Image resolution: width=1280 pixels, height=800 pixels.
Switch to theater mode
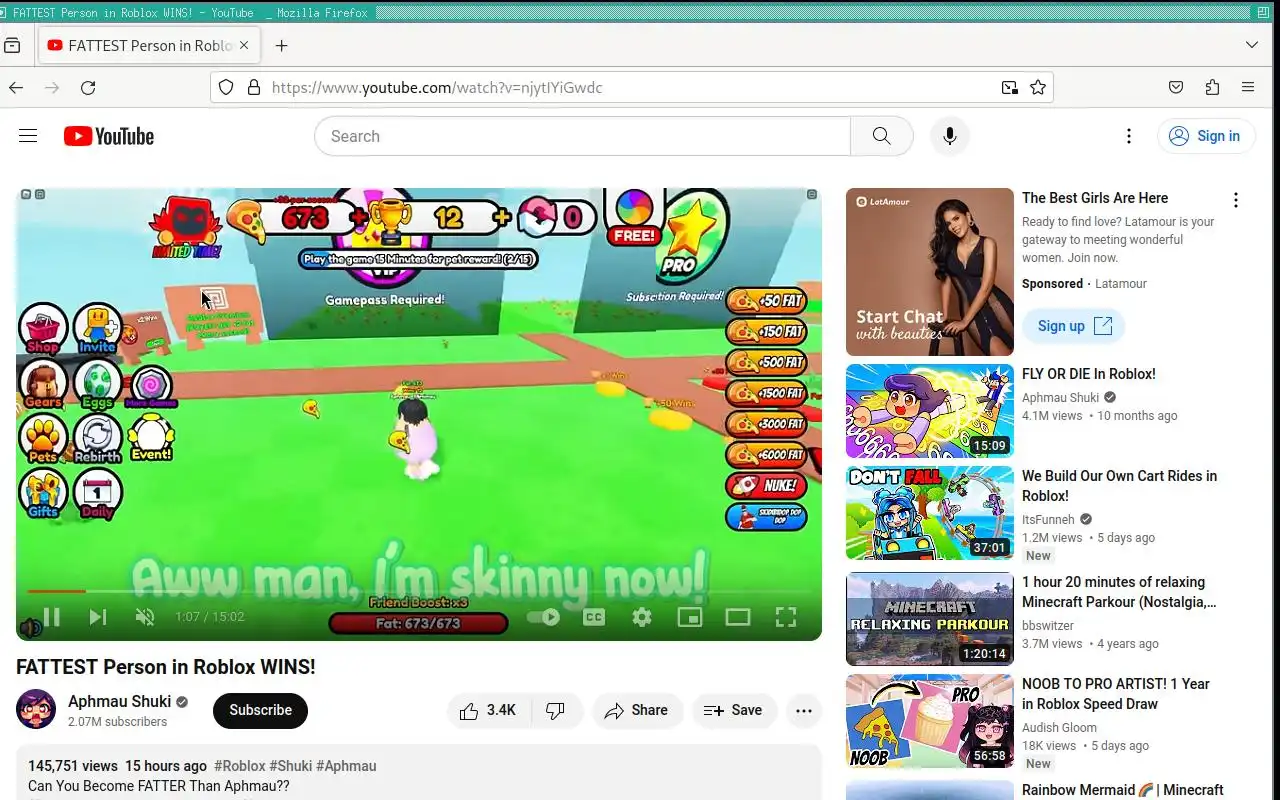pyautogui.click(x=738, y=617)
